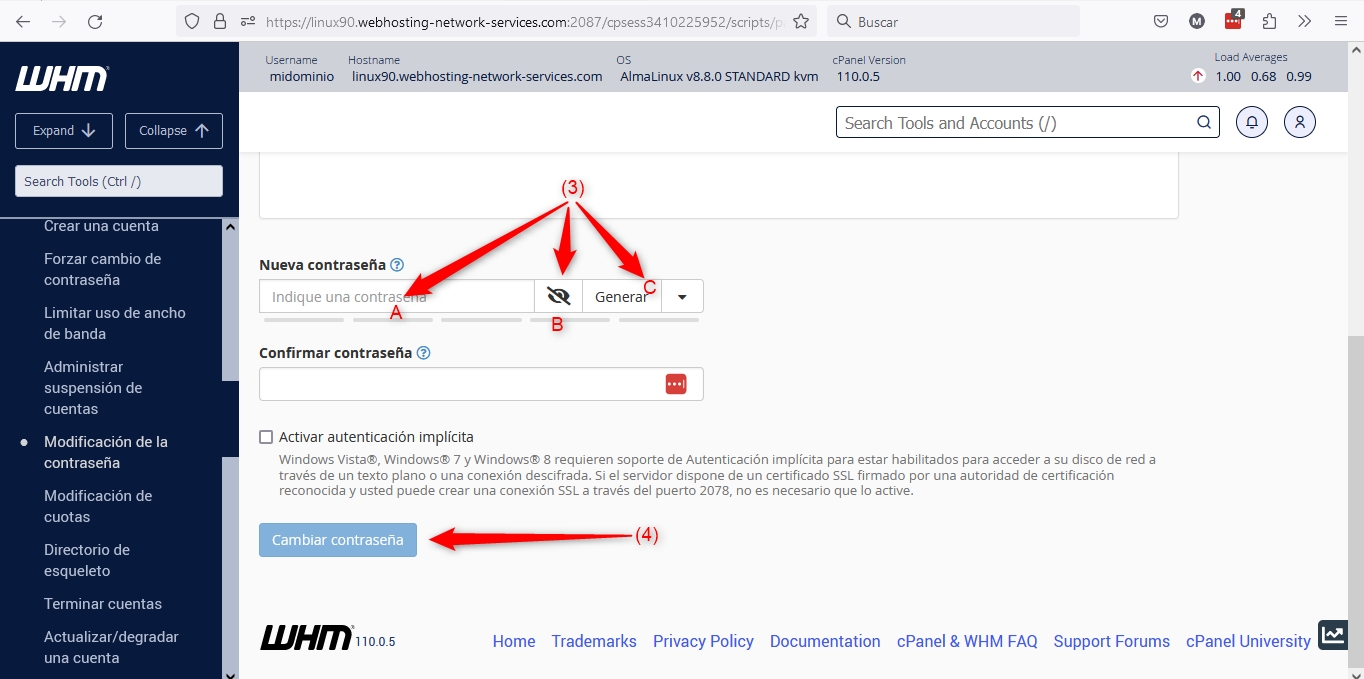Toggle password visibility eye icon

coord(558,296)
